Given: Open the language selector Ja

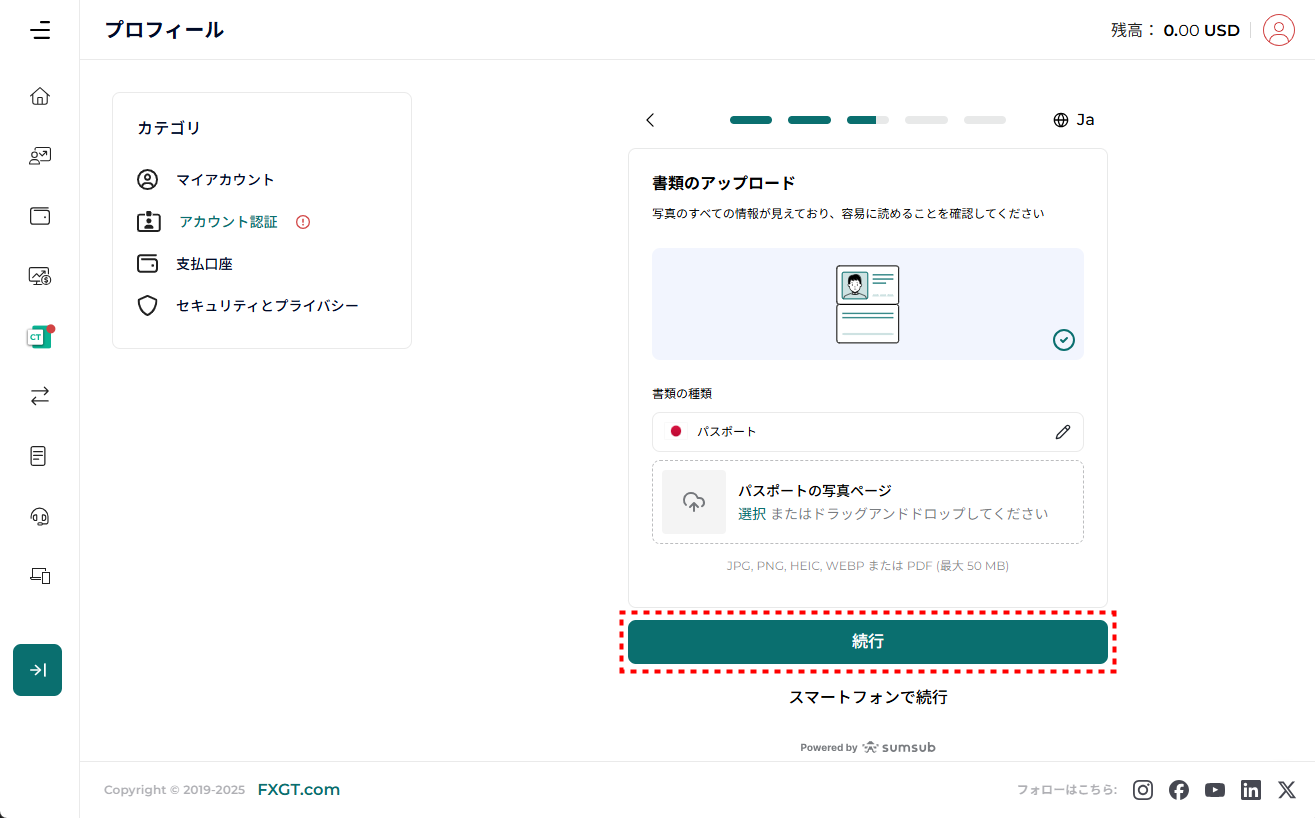Looking at the screenshot, I should 1074,120.
